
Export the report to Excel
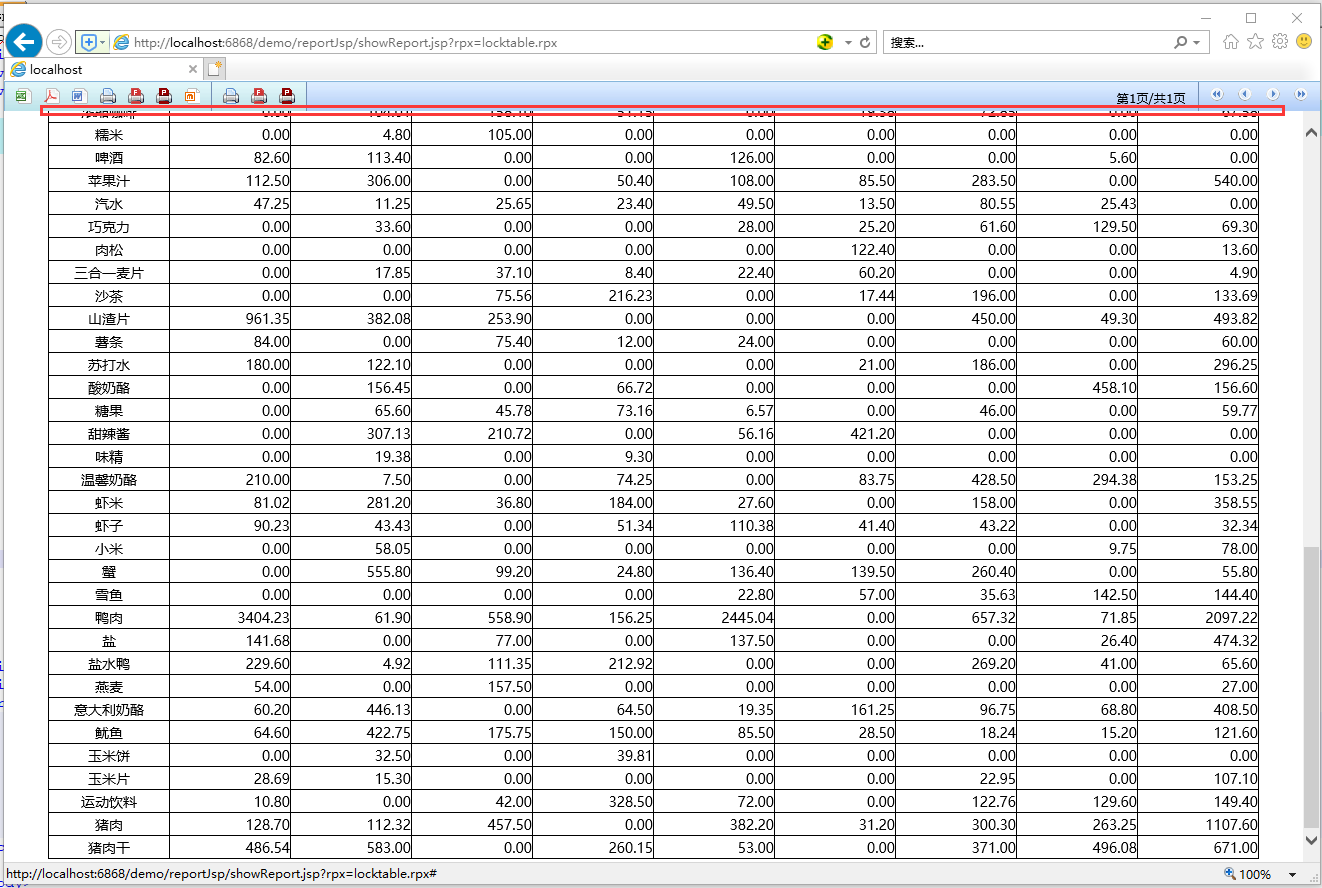click(x=22, y=96)
